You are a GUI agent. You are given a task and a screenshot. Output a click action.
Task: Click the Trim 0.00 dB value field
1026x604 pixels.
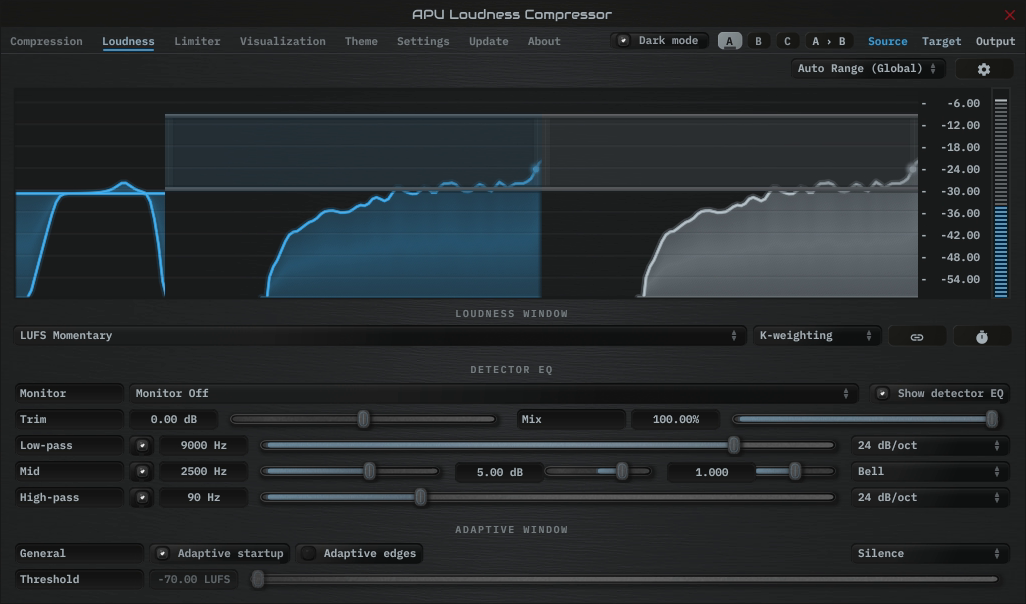coord(173,419)
